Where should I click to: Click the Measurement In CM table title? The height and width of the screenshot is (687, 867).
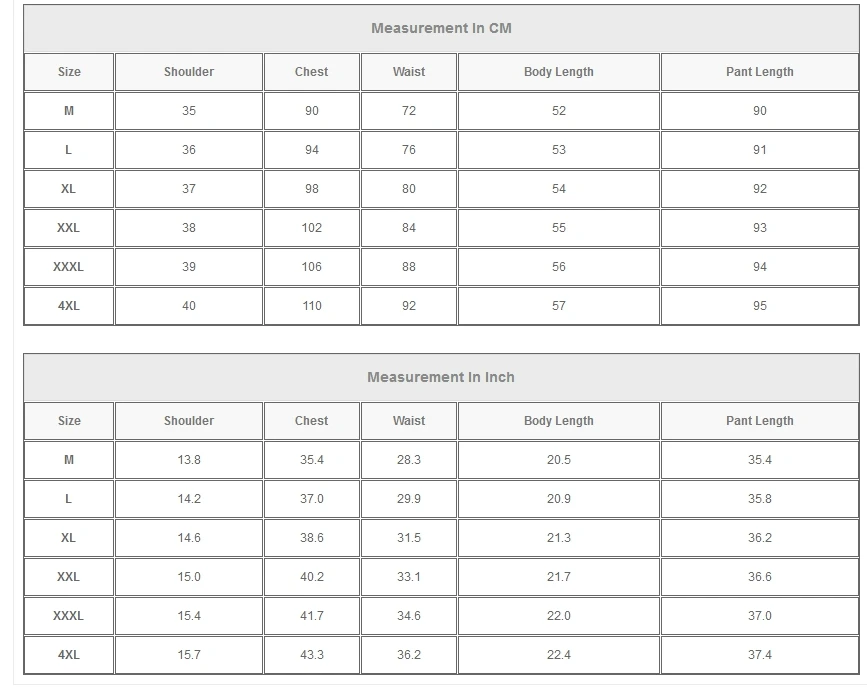pyautogui.click(x=441, y=28)
